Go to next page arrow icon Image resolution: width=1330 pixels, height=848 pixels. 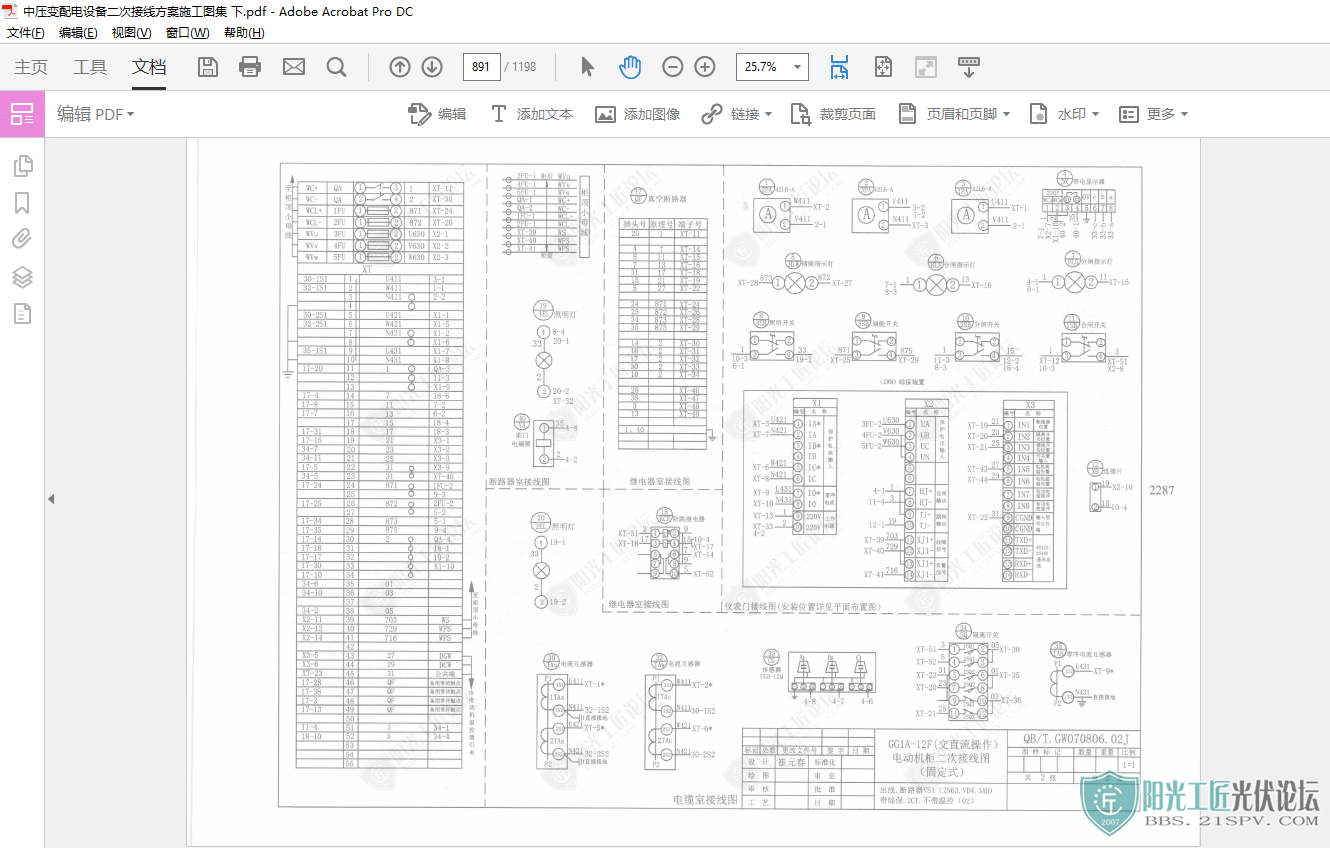pyautogui.click(x=432, y=67)
